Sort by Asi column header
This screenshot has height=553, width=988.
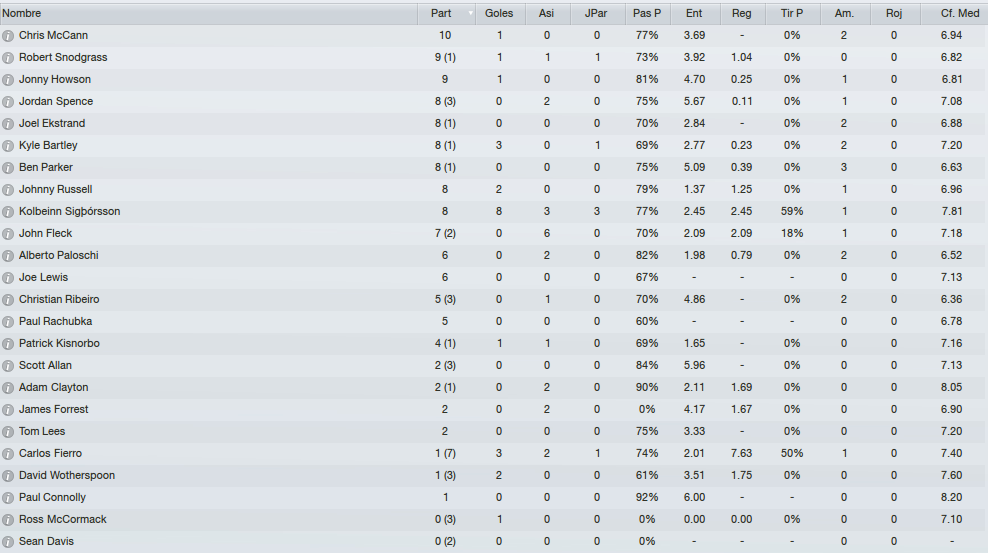click(x=547, y=13)
